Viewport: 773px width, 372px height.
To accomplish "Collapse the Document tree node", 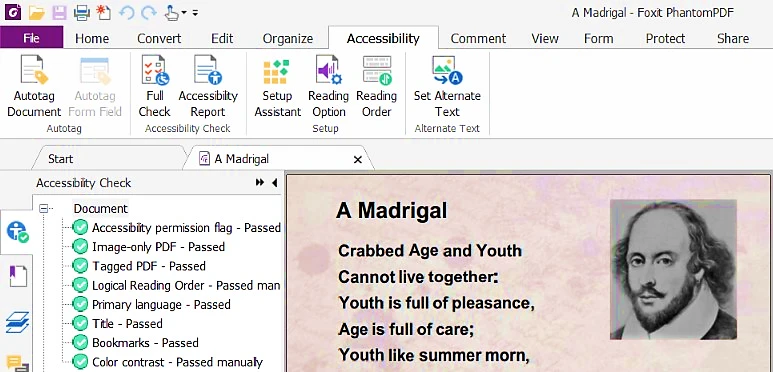I will pos(43,208).
